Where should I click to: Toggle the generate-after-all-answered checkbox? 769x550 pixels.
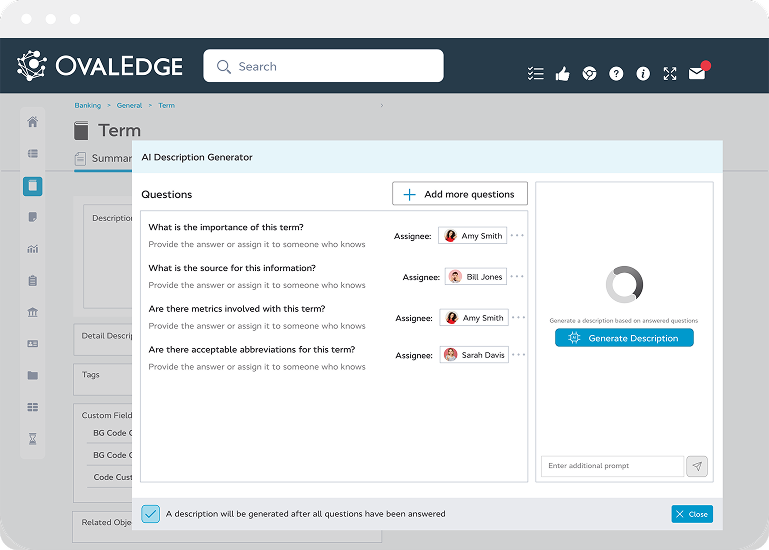point(151,514)
